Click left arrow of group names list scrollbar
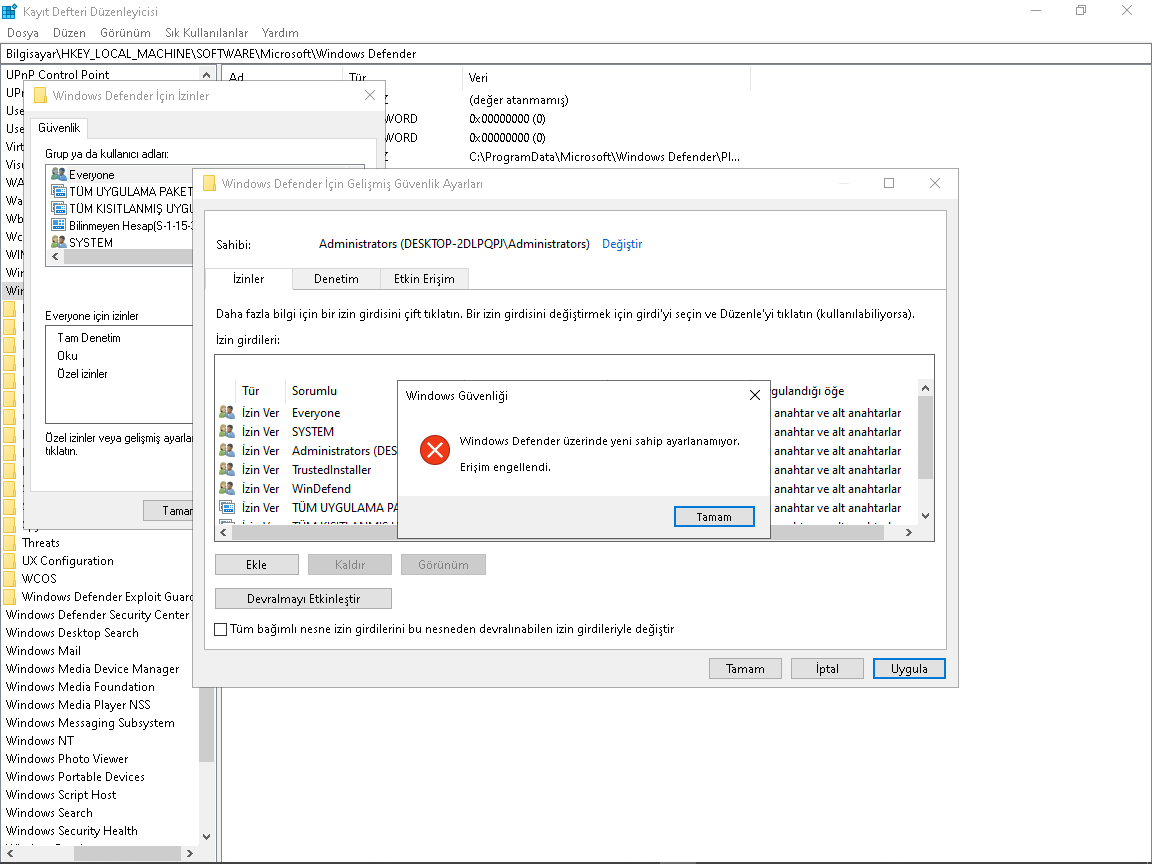The height and width of the screenshot is (864, 1152). [55, 256]
